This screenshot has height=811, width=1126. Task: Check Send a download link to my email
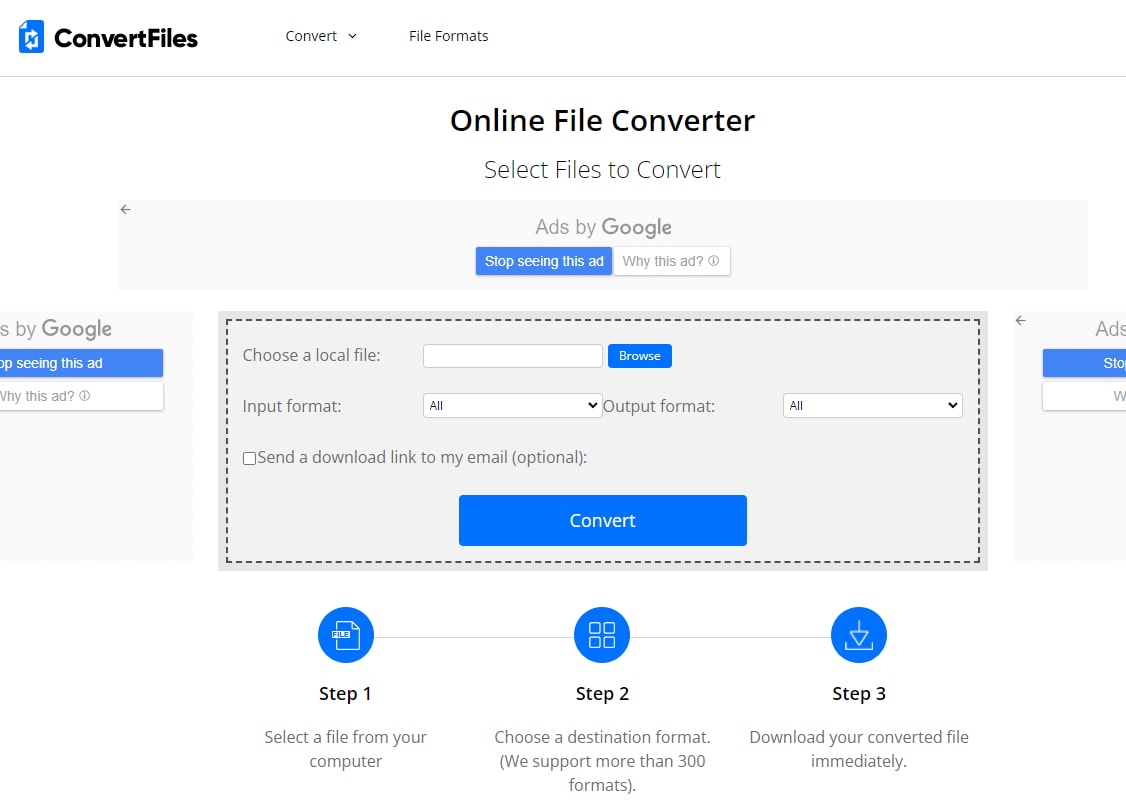point(249,458)
